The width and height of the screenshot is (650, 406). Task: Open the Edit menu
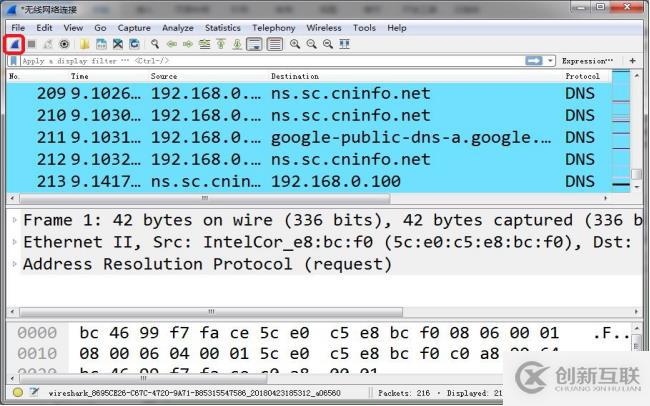click(44, 28)
